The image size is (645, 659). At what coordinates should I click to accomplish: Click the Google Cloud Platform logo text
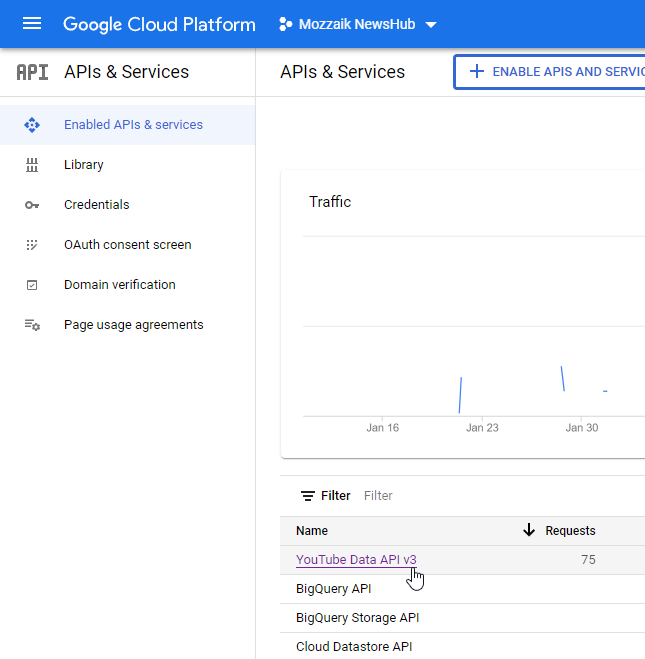point(159,24)
